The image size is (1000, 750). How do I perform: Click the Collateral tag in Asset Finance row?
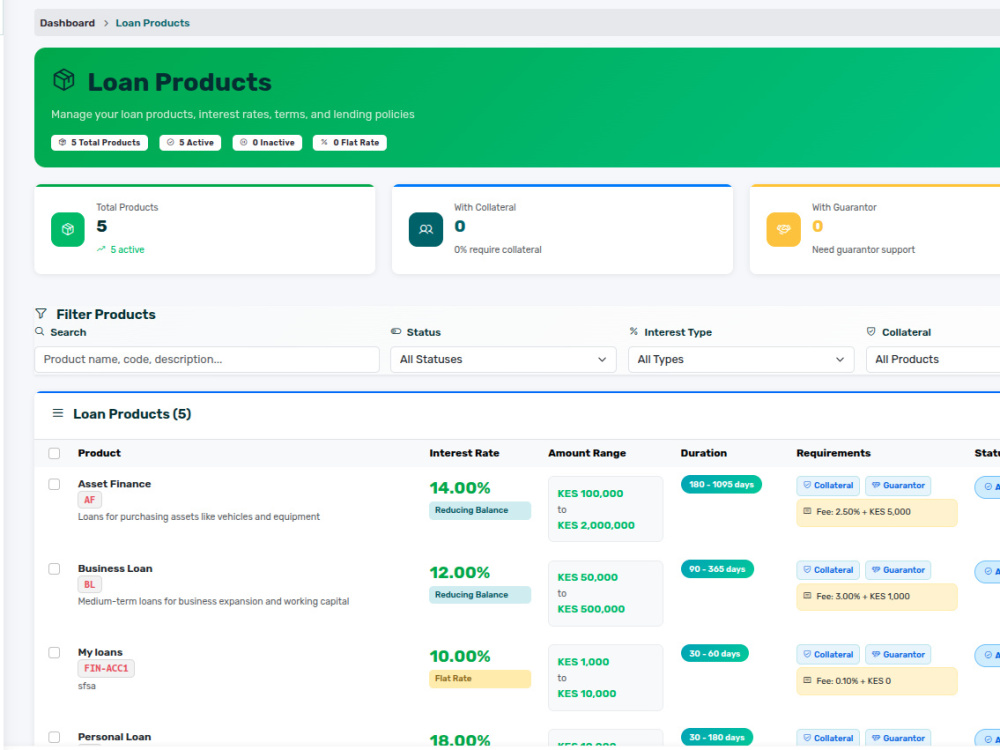point(828,485)
